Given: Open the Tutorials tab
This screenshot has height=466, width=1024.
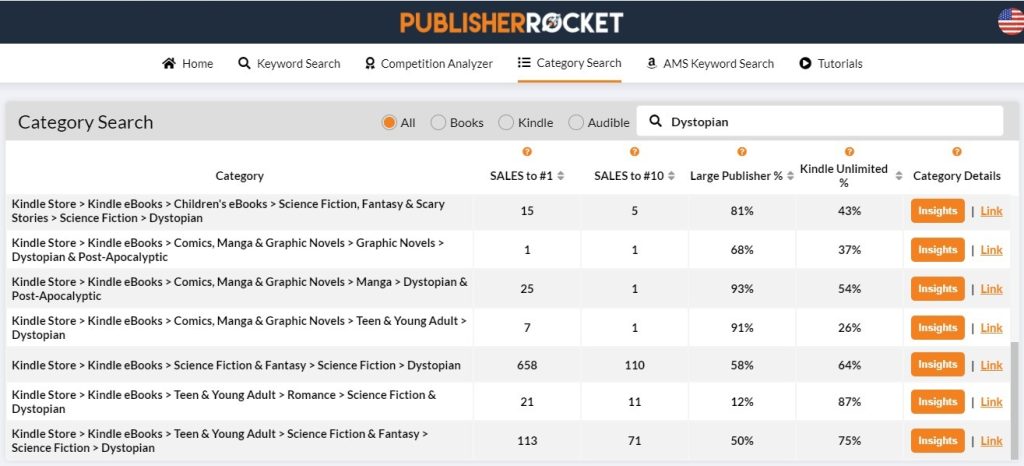Looking at the screenshot, I should (x=831, y=63).
